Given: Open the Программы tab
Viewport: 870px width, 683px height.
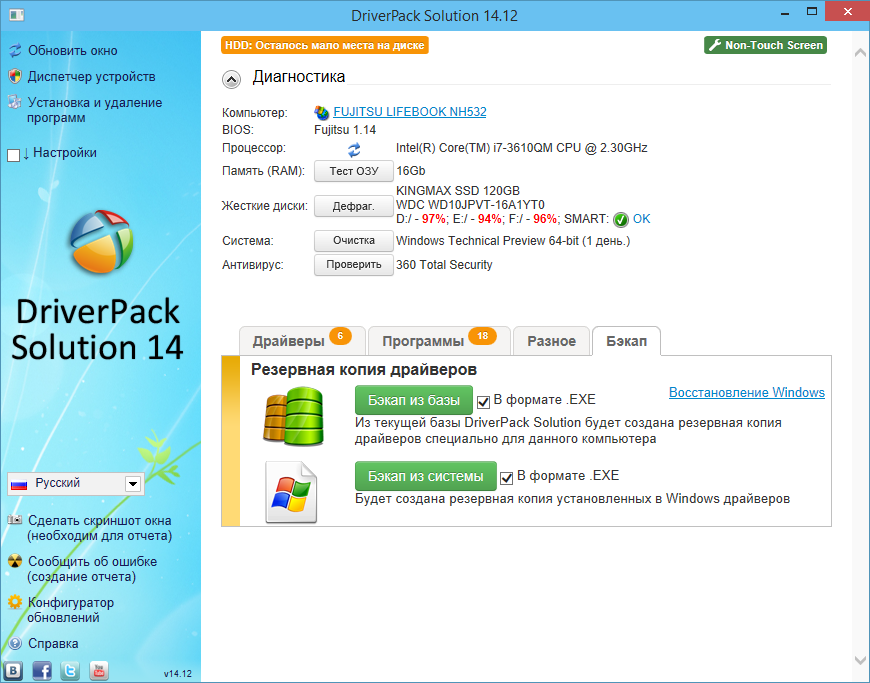Looking at the screenshot, I should coord(438,341).
